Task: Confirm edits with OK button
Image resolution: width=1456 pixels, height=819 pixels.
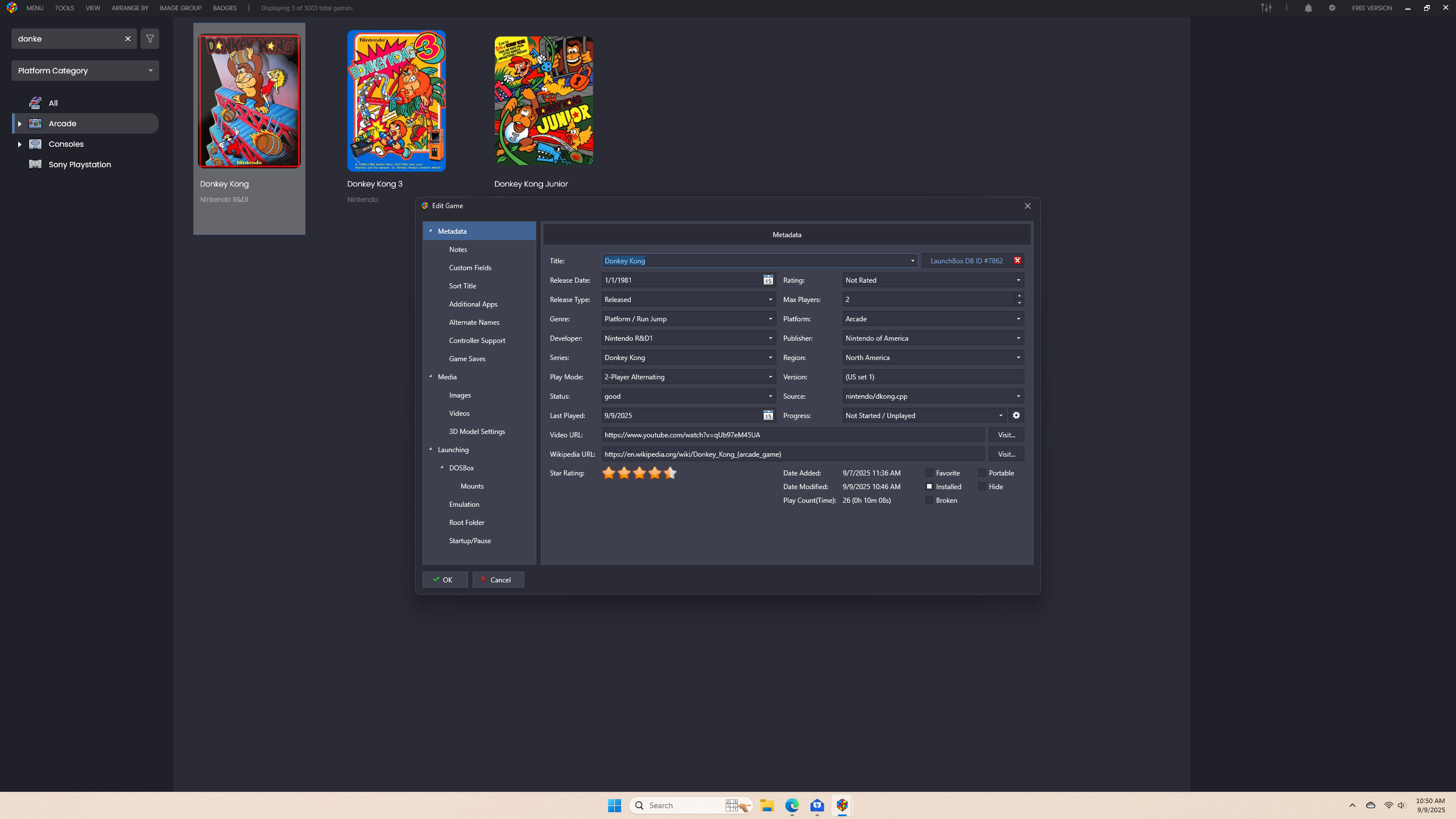Action: (x=445, y=580)
